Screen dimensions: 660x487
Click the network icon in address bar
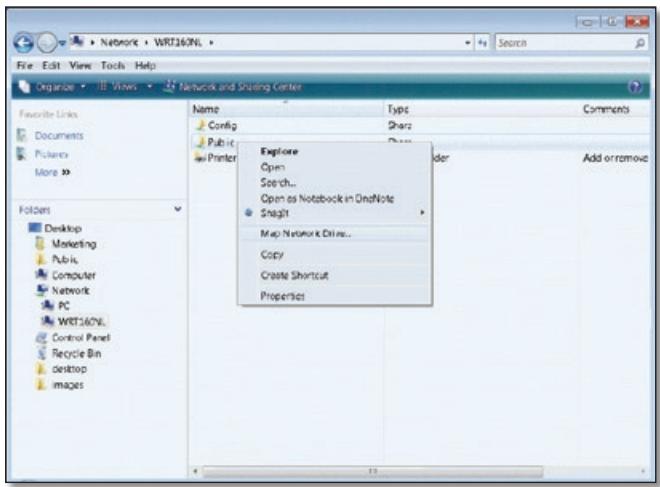[77, 42]
